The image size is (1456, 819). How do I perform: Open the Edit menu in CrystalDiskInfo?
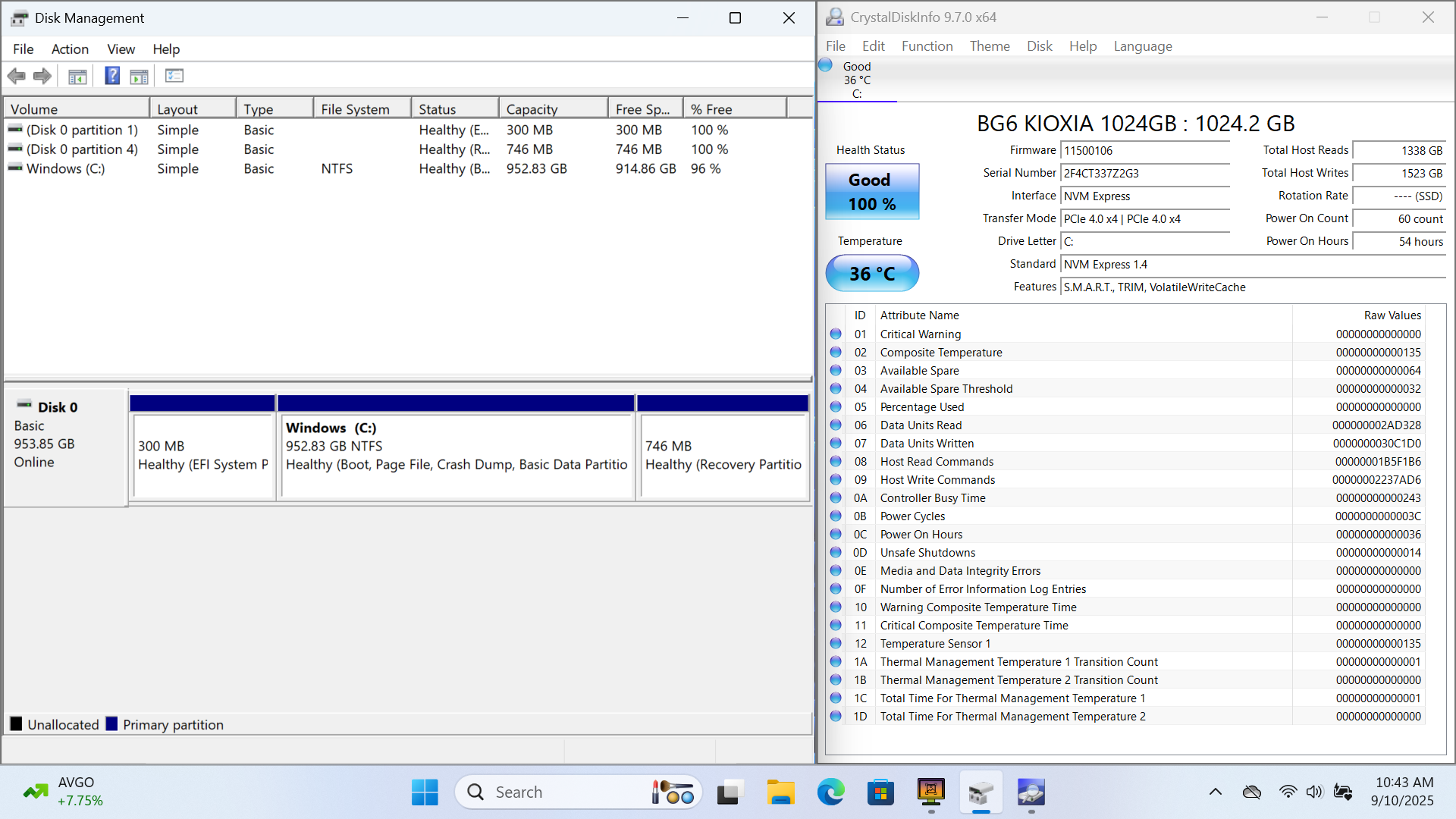click(x=873, y=46)
